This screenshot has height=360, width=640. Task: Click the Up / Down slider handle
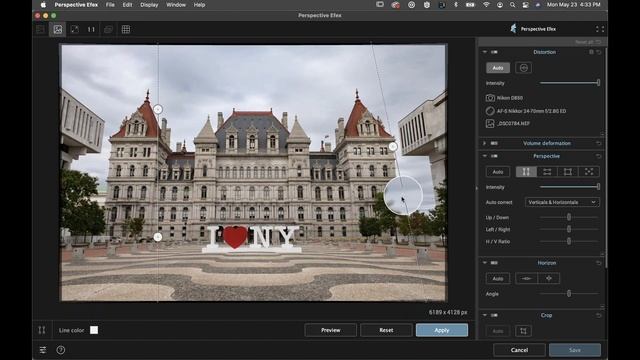[x=569, y=217]
